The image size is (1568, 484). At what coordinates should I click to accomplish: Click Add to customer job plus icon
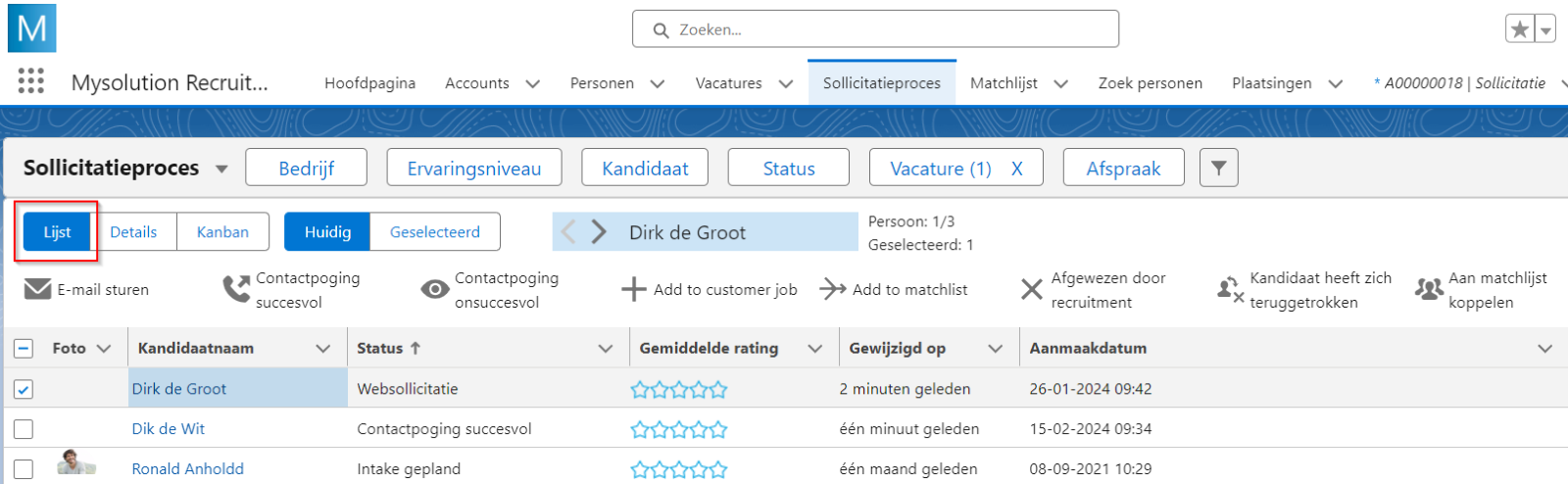point(634,289)
